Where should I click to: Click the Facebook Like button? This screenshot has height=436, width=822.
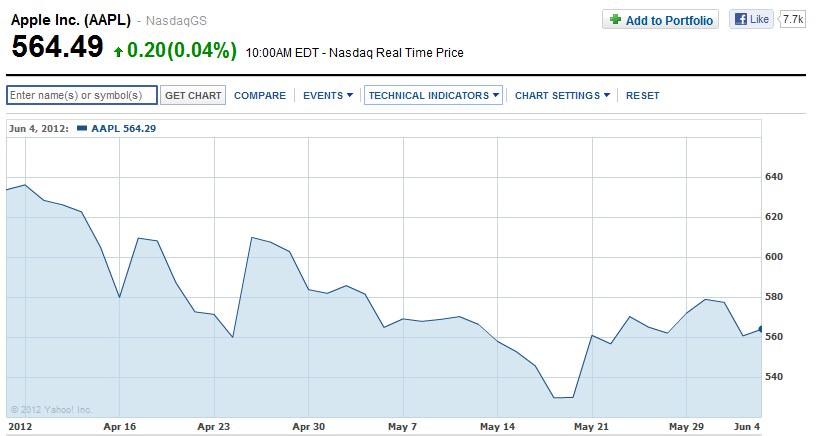coord(751,19)
